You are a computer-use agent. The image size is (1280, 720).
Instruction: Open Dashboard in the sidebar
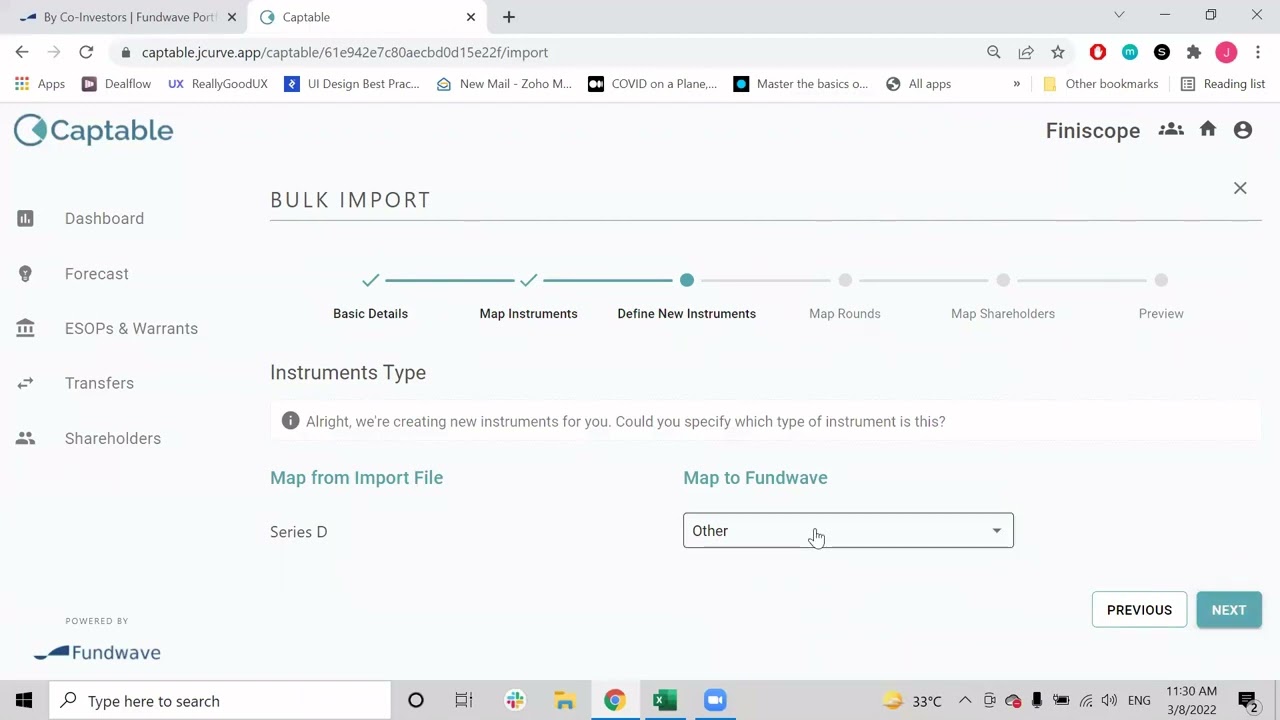[104, 218]
